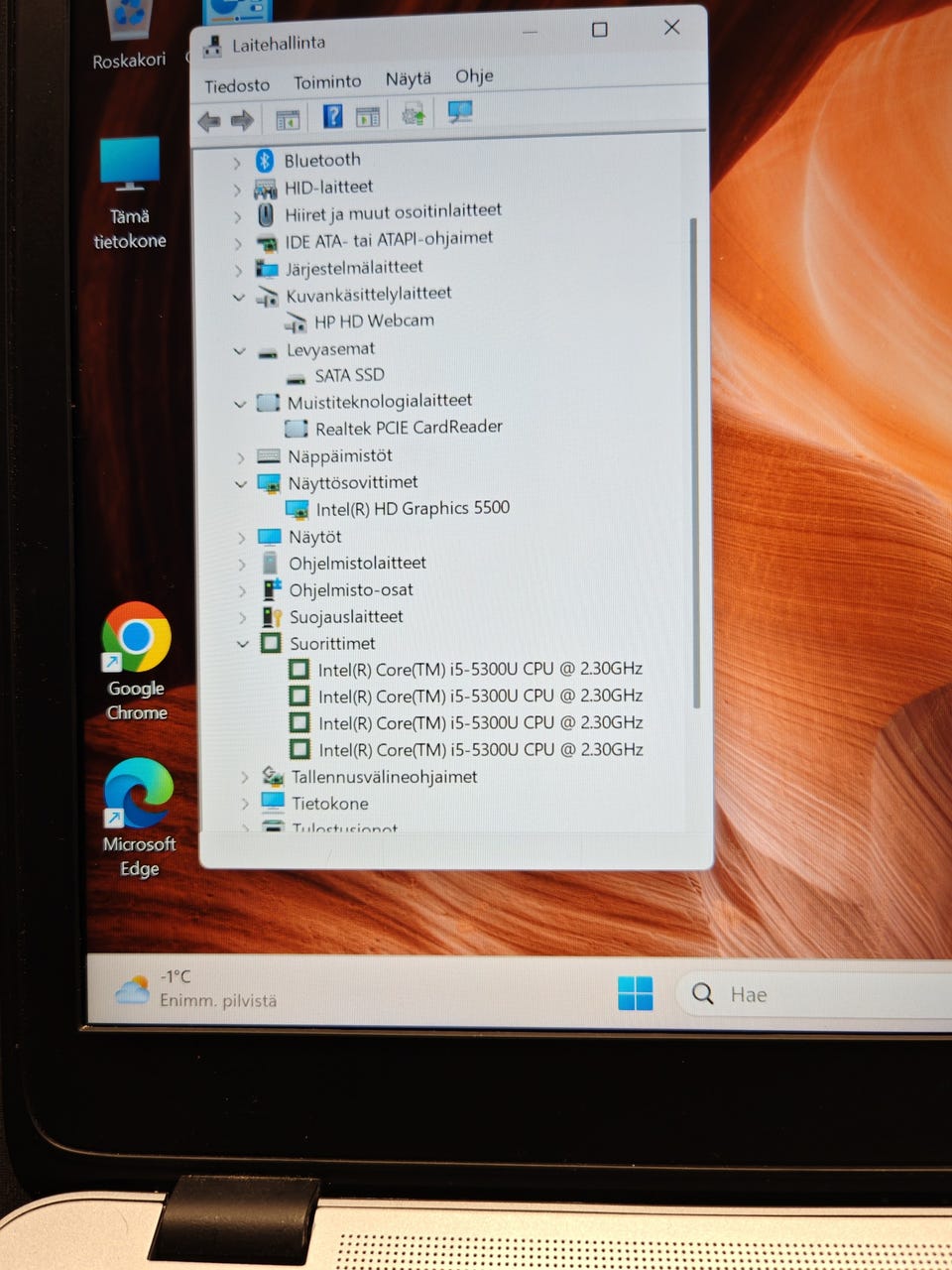This screenshot has width=952, height=1270.
Task: Expand the Tietokone node chevron
Action: coord(245,804)
